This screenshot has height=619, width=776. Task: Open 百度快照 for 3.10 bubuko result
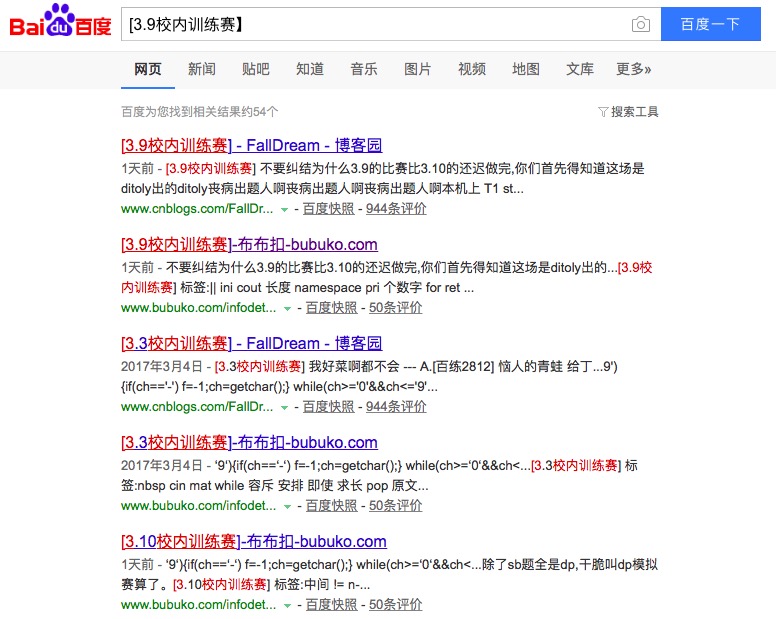332,605
